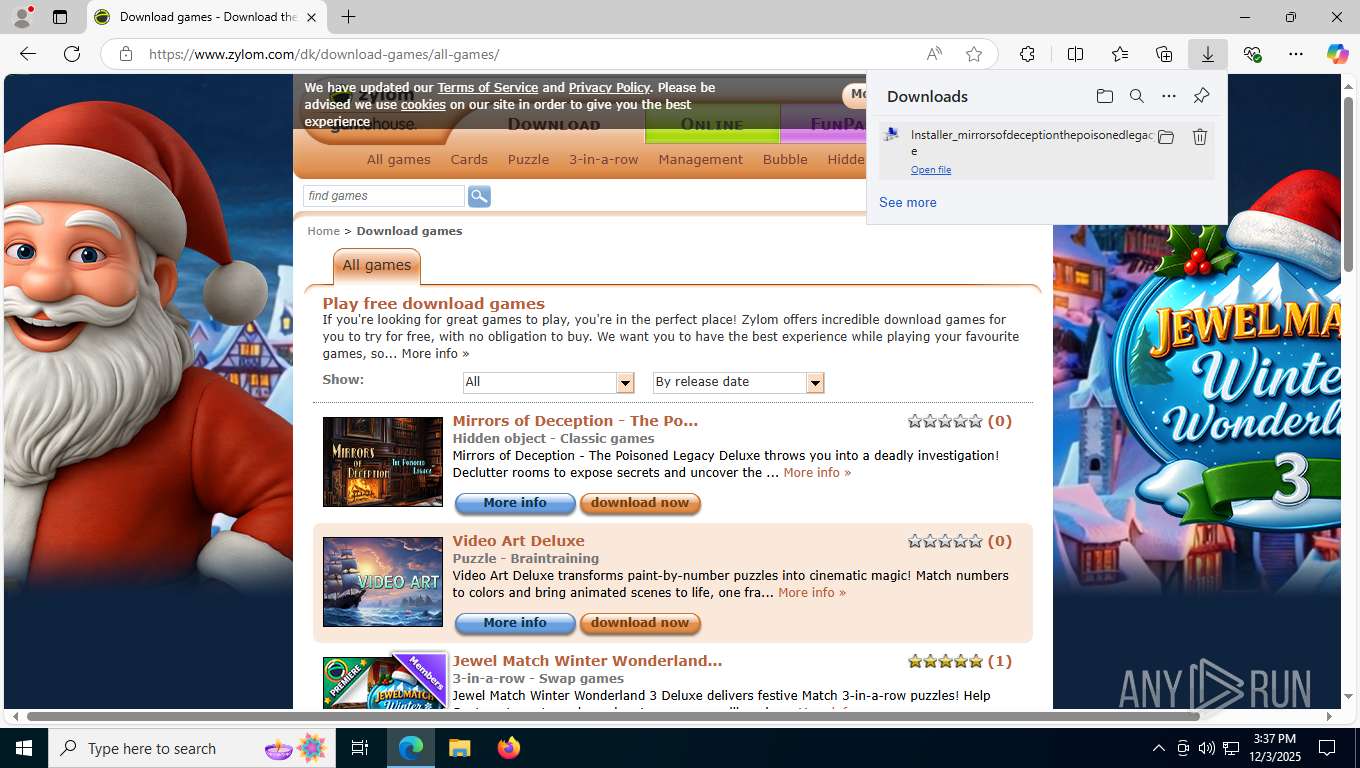This screenshot has width=1360, height=768.
Task: Click taskbar search box
Action: 192,748
